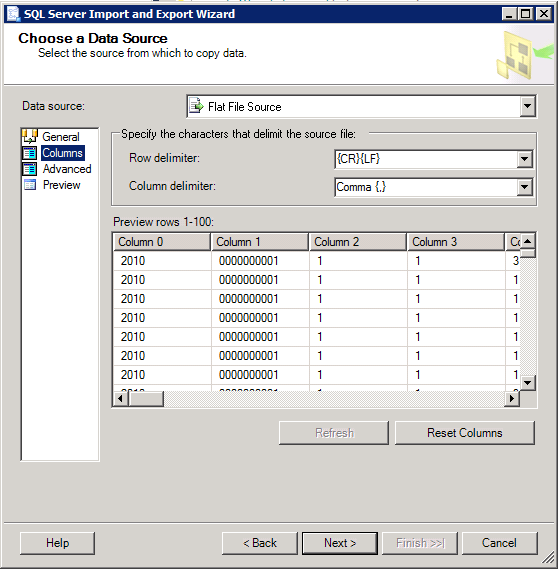Image resolution: width=560 pixels, height=569 pixels.
Task: Click the preview grid scroll-down arrow
Action: pyautogui.click(x=528, y=382)
